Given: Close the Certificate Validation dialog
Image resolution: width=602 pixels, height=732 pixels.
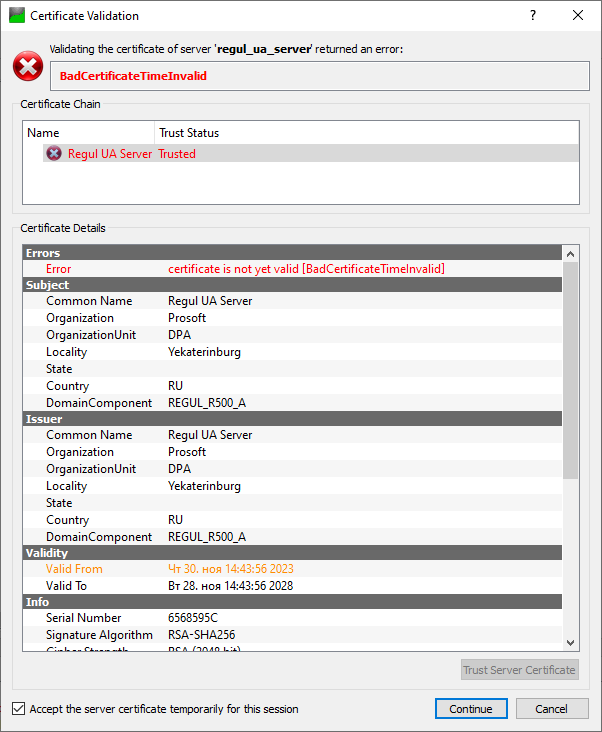Looking at the screenshot, I should pos(578,16).
